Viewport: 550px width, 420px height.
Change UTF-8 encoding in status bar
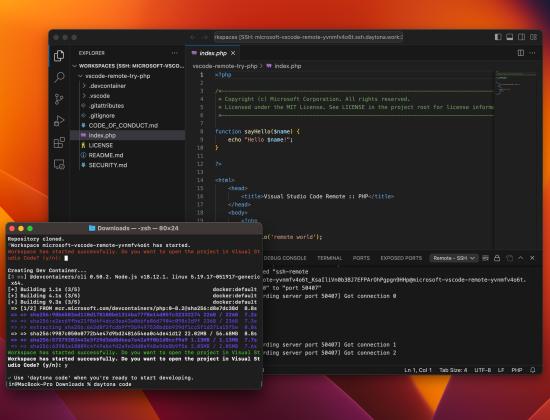[483, 370]
